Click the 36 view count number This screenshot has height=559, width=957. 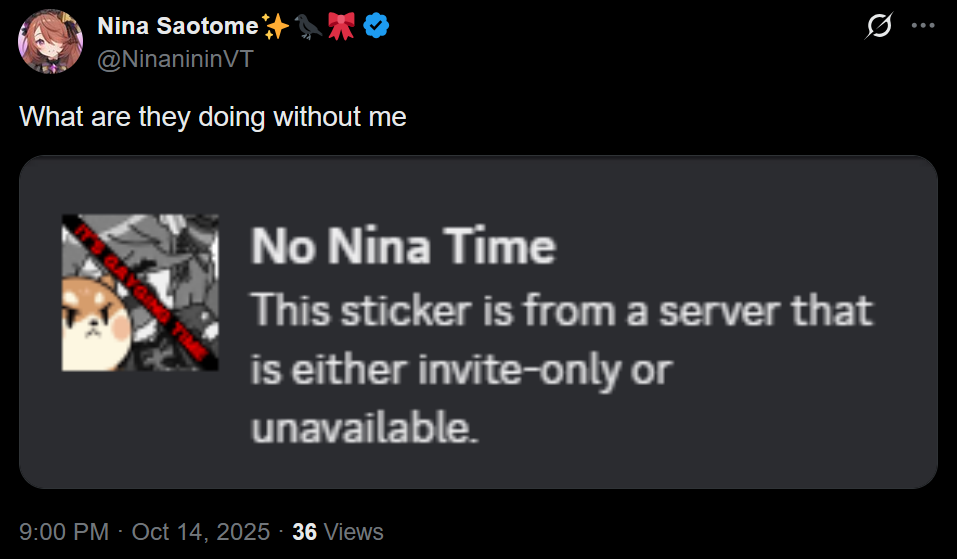click(304, 532)
